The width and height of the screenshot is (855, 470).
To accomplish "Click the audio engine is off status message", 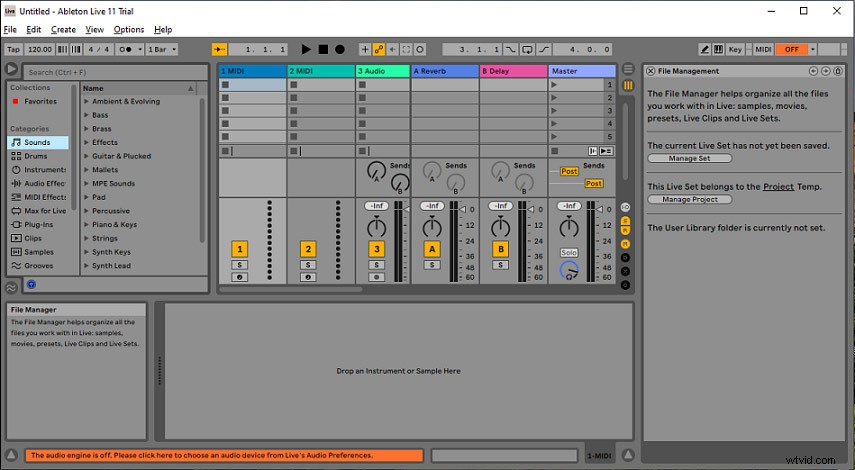I will (224, 455).
